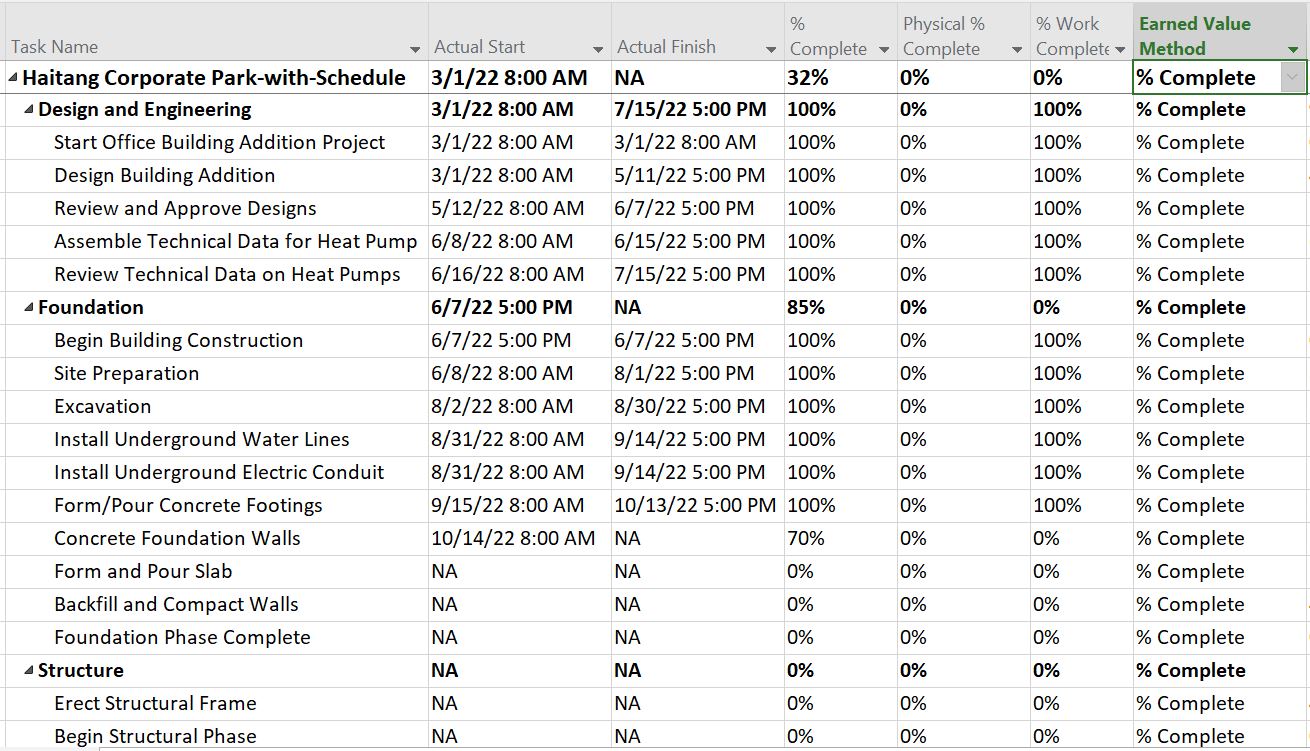
Task: Open the Physical % Complete column filter arrow
Action: point(1017,49)
